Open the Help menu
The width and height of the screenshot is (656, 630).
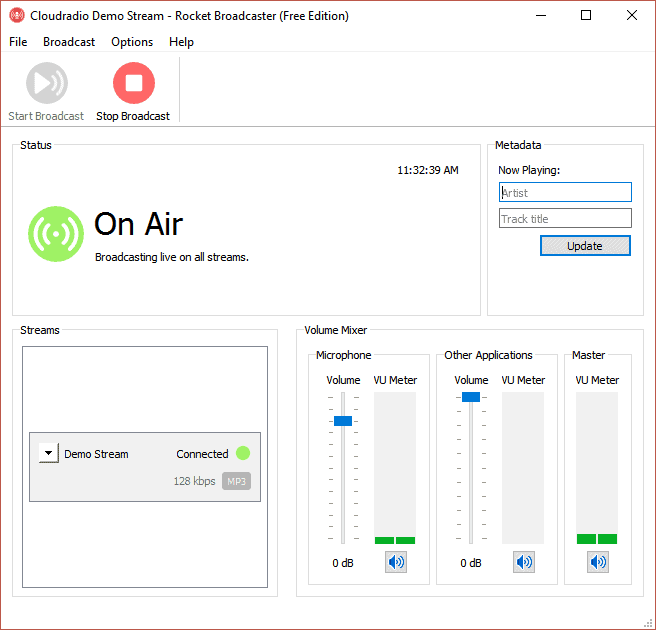[x=181, y=42]
